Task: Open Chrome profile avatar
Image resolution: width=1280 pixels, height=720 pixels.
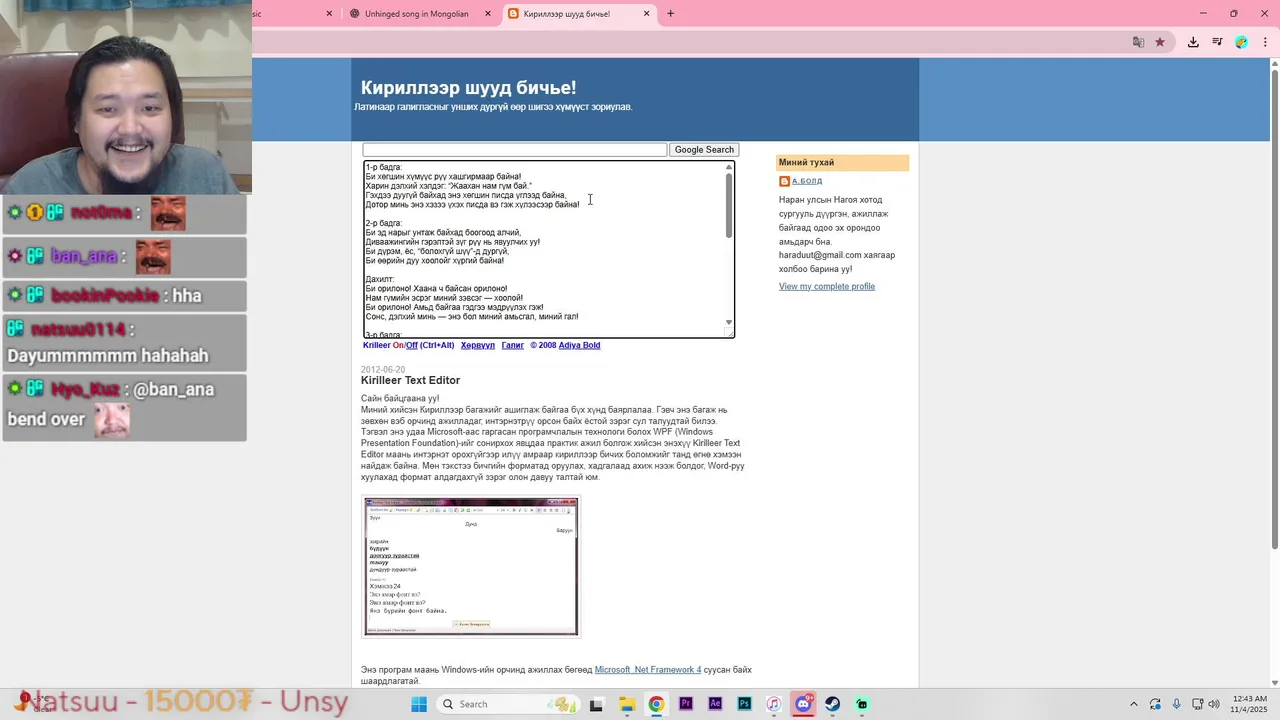Action: [x=1241, y=42]
